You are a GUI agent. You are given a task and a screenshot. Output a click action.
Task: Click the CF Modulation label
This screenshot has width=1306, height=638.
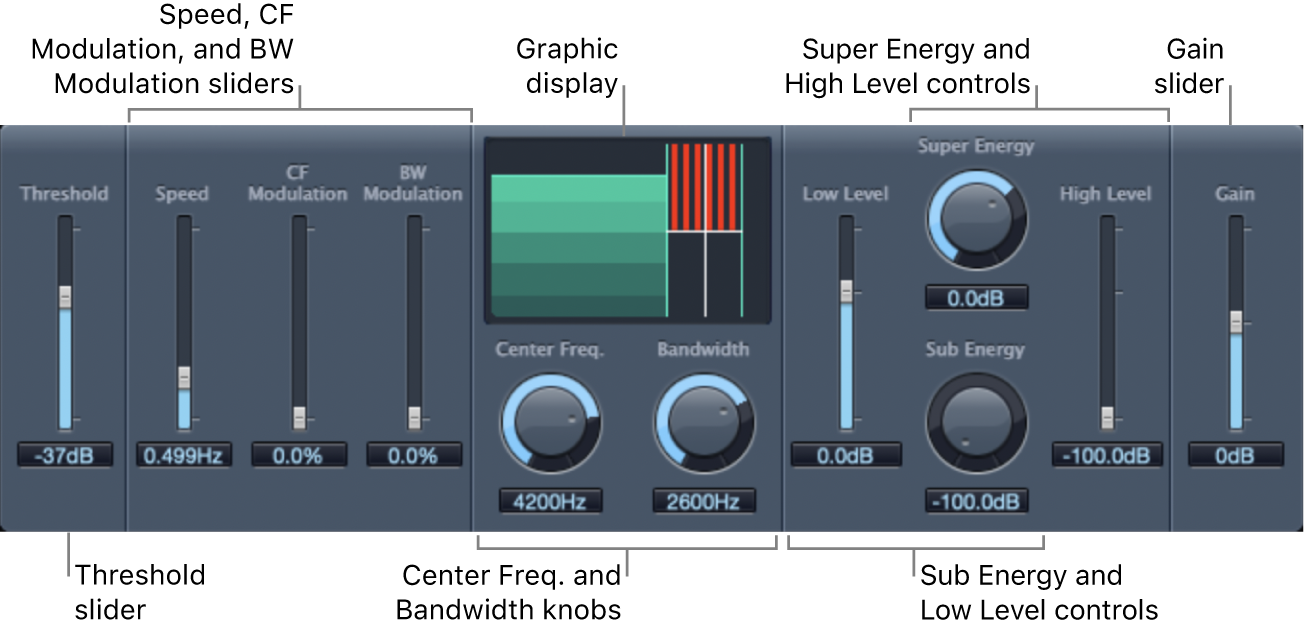point(298,183)
